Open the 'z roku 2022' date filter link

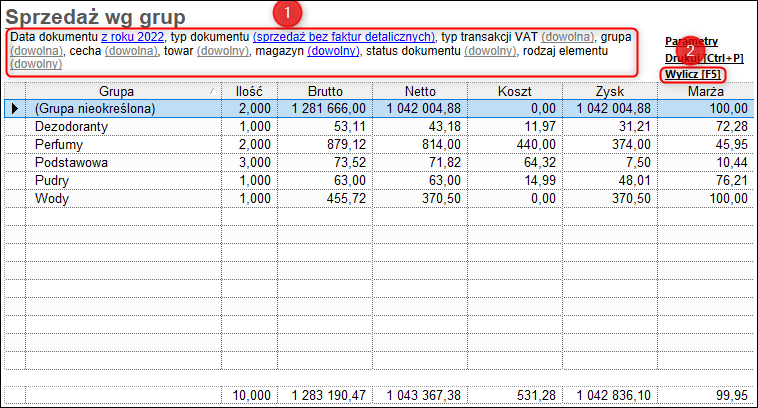click(x=132, y=37)
